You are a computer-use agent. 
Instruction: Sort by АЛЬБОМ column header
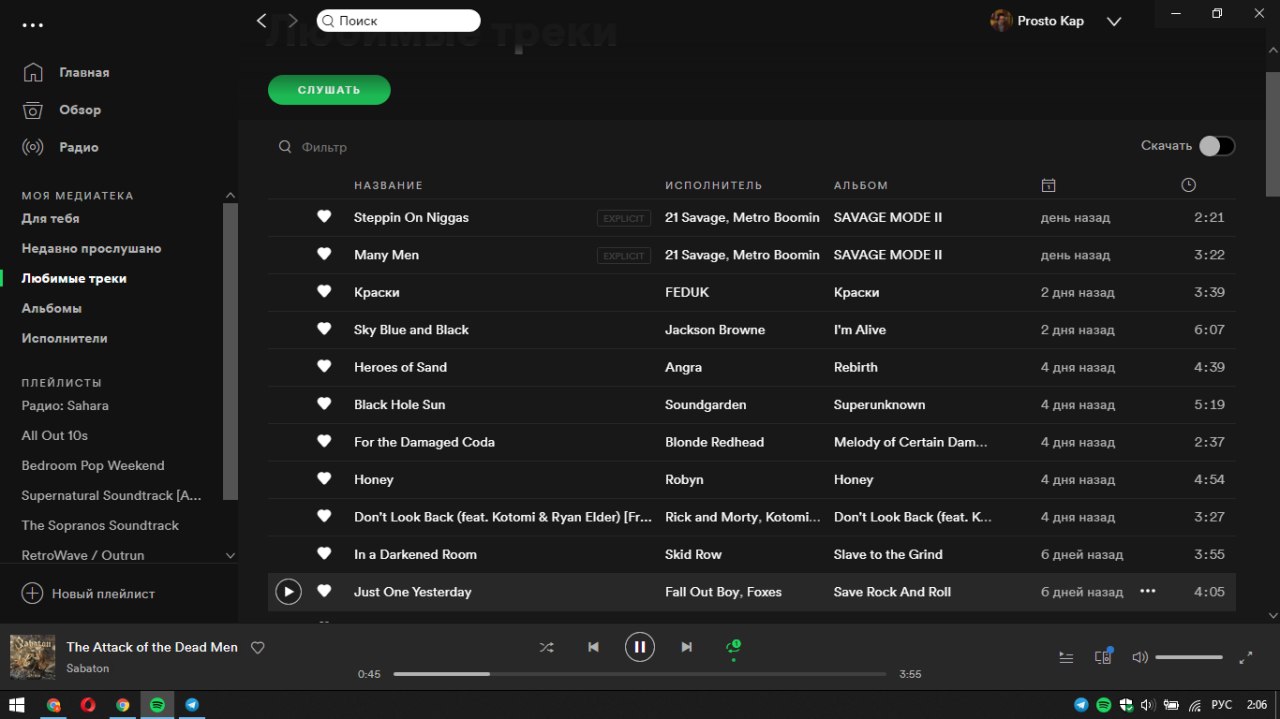(861, 185)
